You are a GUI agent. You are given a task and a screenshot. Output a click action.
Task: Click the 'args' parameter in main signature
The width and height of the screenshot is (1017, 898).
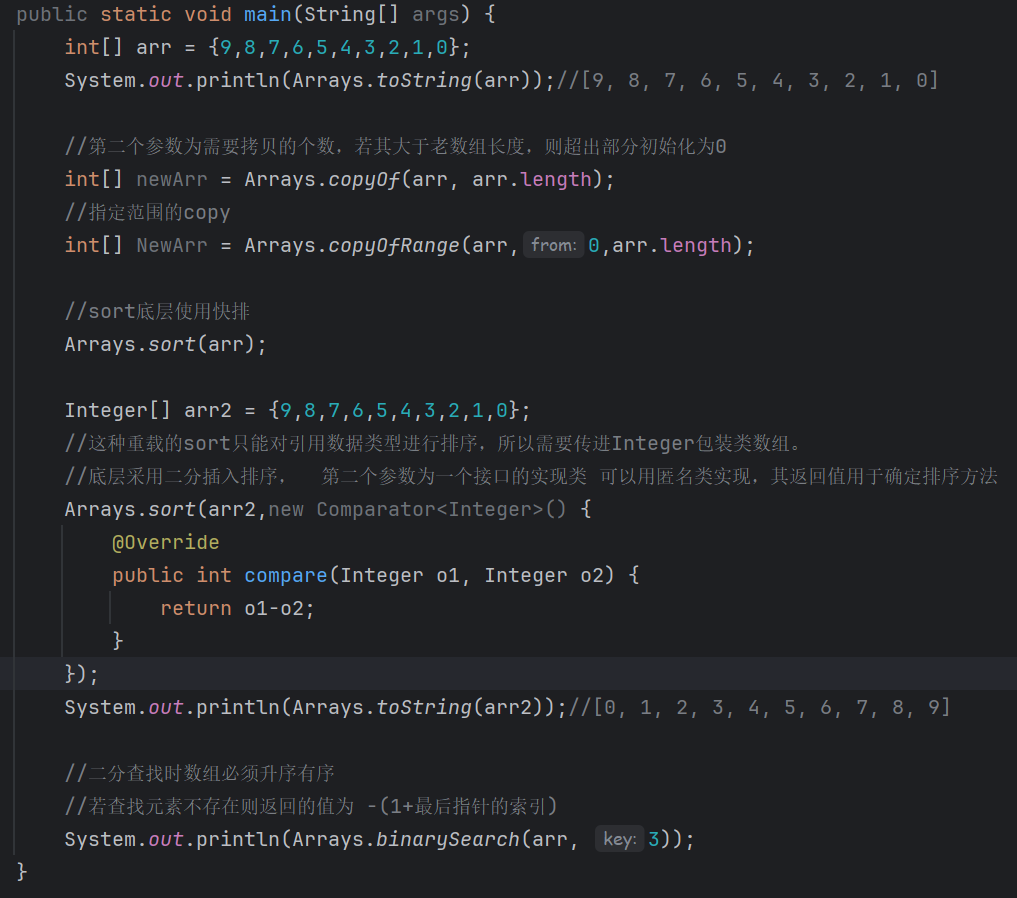point(435,14)
